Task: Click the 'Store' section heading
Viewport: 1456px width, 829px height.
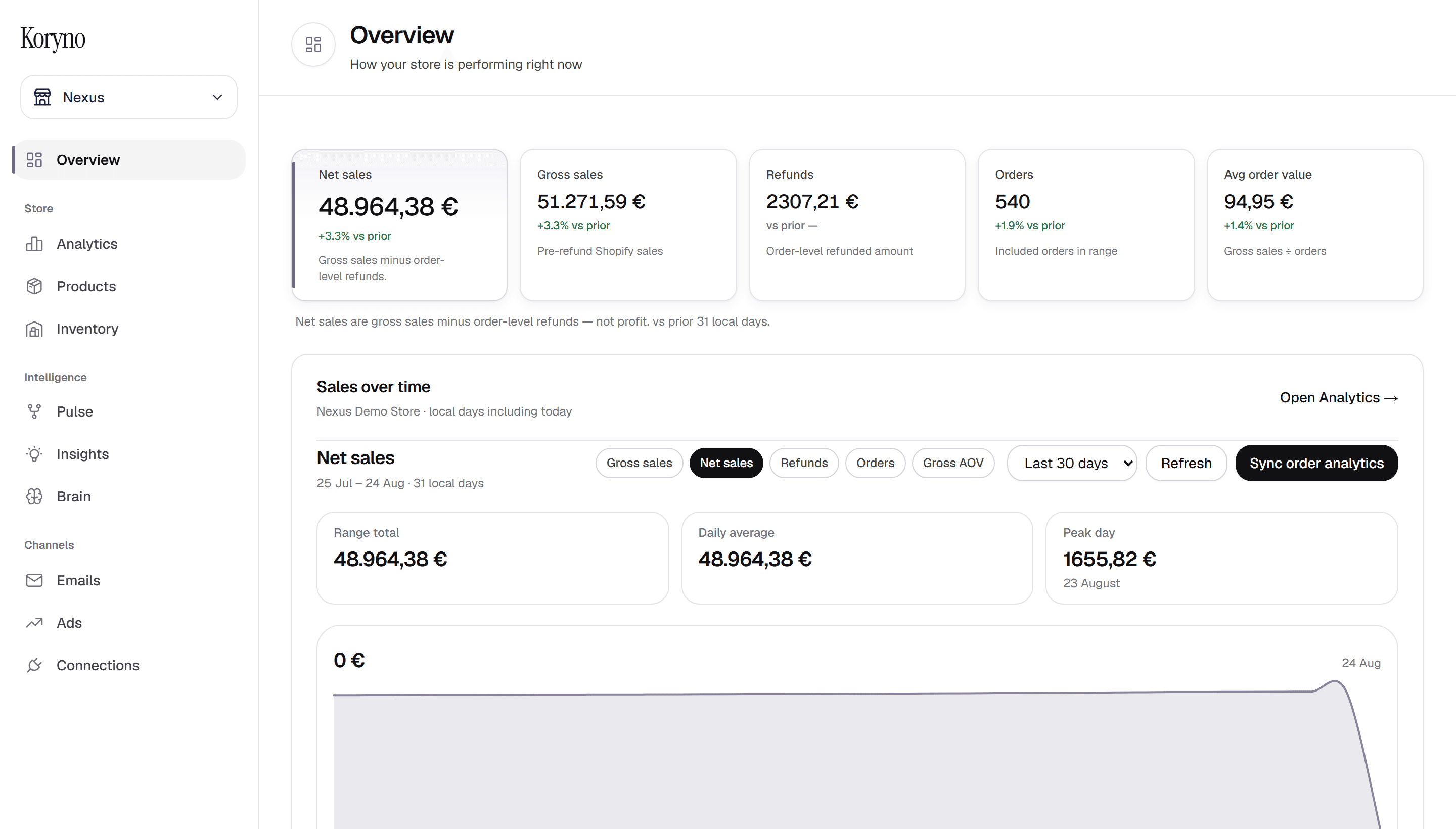Action: tap(39, 208)
